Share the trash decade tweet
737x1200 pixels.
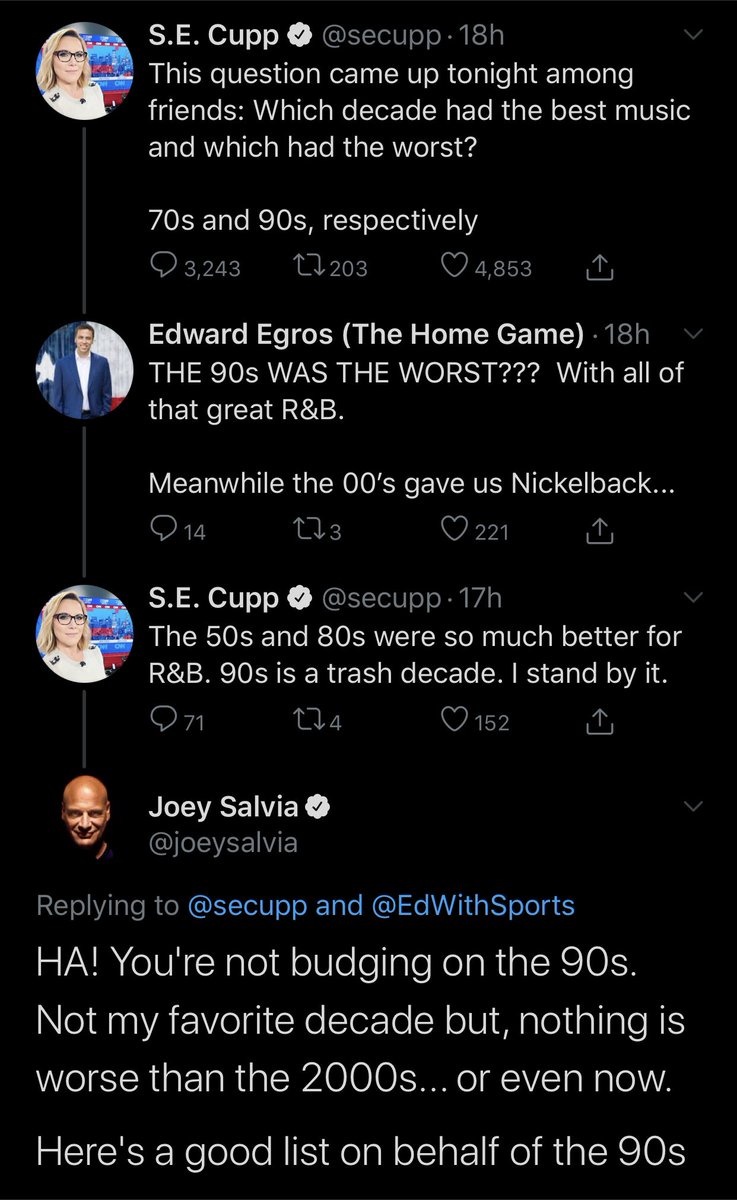(597, 721)
